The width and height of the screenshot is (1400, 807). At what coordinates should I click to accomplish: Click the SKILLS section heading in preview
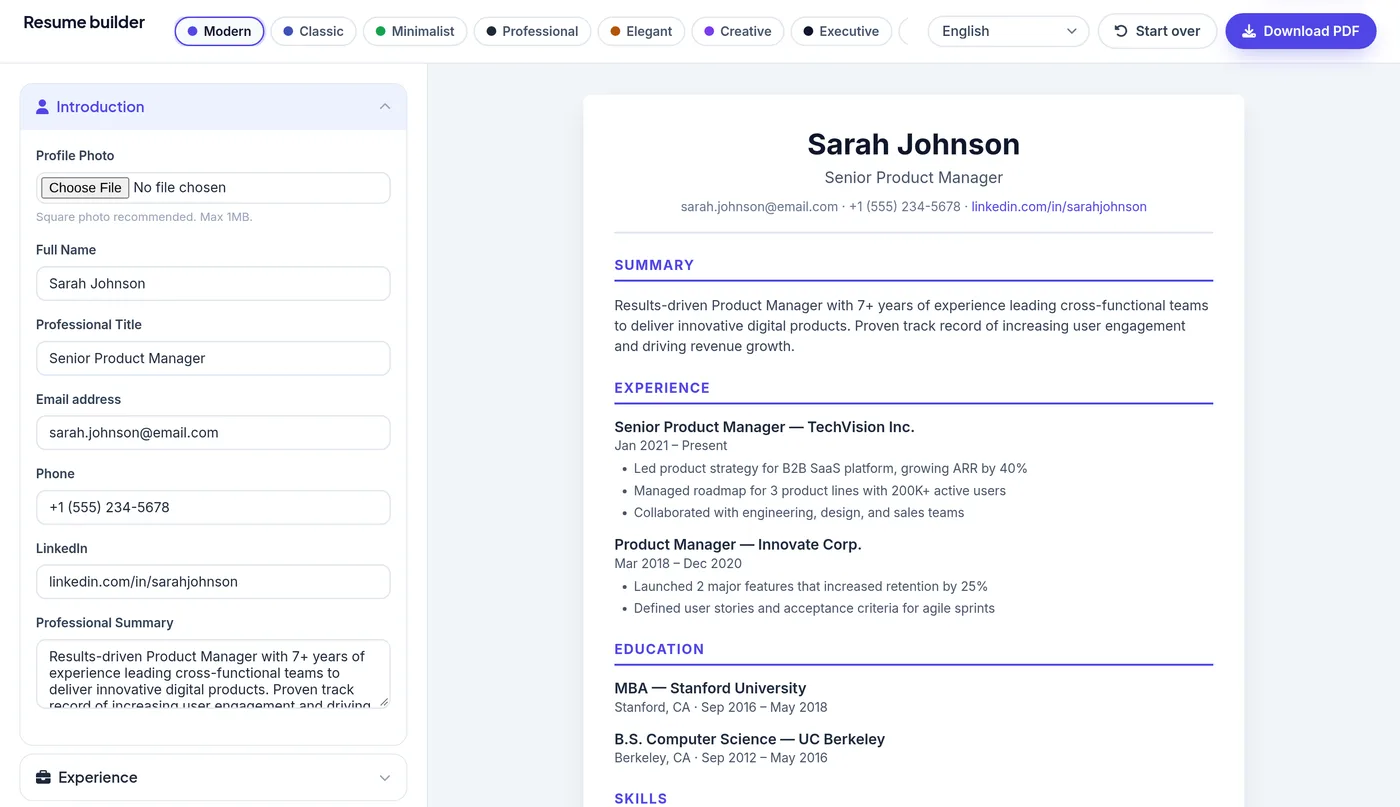pos(641,799)
